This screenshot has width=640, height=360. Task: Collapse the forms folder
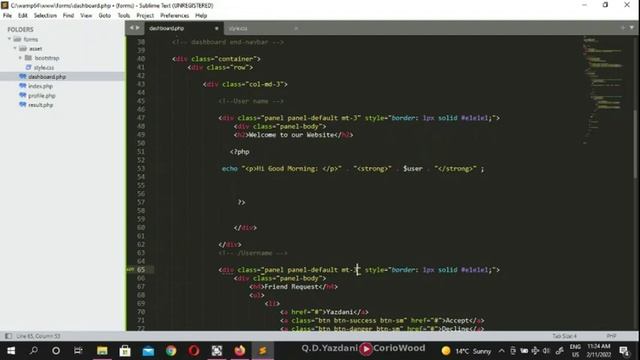tap(9, 39)
